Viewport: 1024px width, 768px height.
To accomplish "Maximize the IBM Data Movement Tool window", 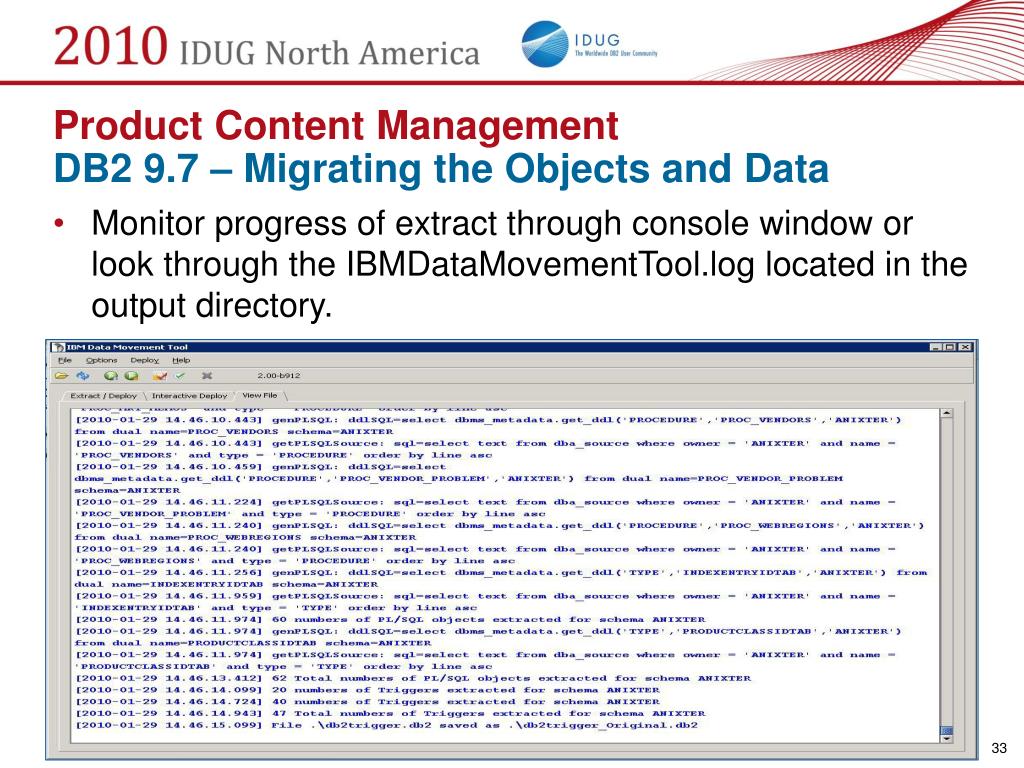I will point(950,347).
